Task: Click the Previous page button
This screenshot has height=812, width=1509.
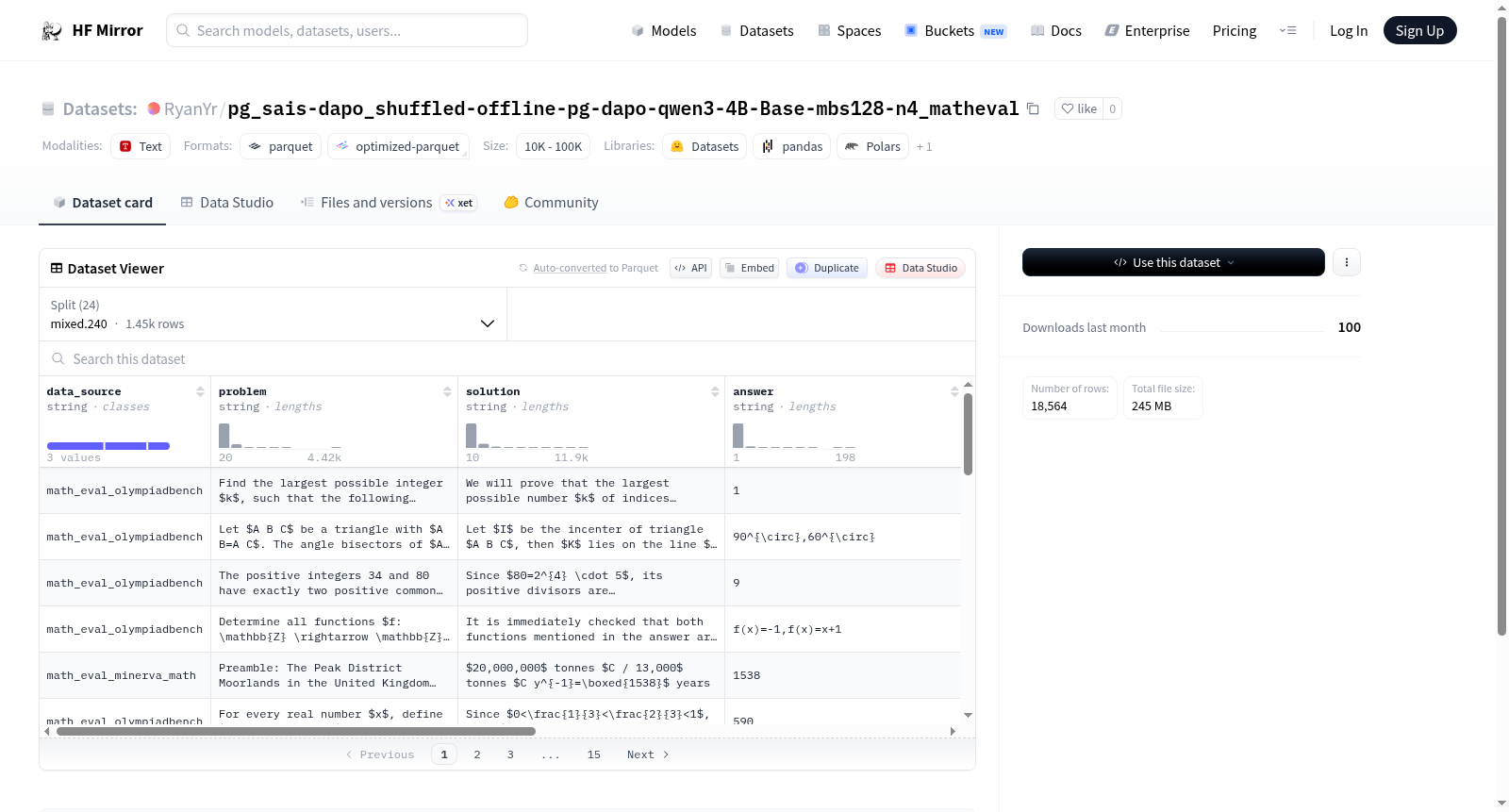Action: 380,754
